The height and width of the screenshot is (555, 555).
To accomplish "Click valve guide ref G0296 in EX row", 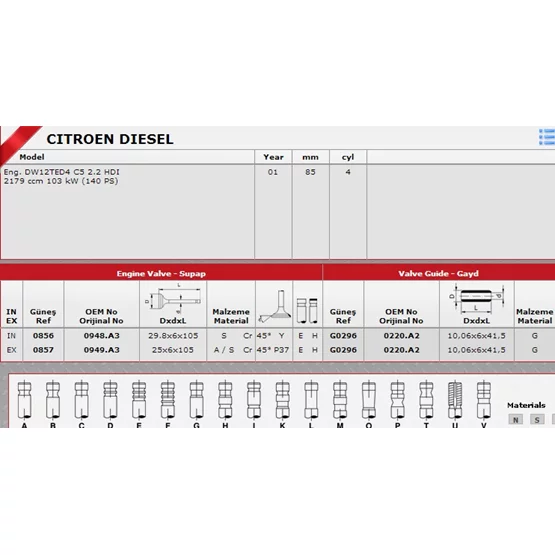I will click(x=343, y=350).
